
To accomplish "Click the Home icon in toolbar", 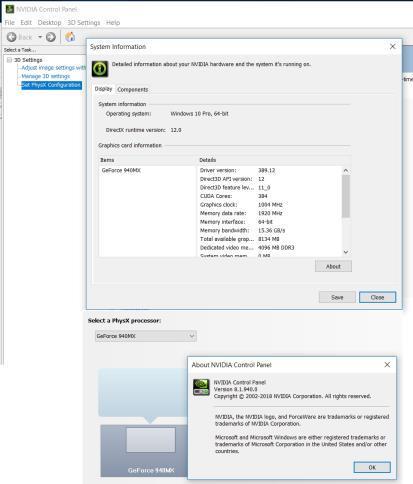I will (x=70, y=37).
